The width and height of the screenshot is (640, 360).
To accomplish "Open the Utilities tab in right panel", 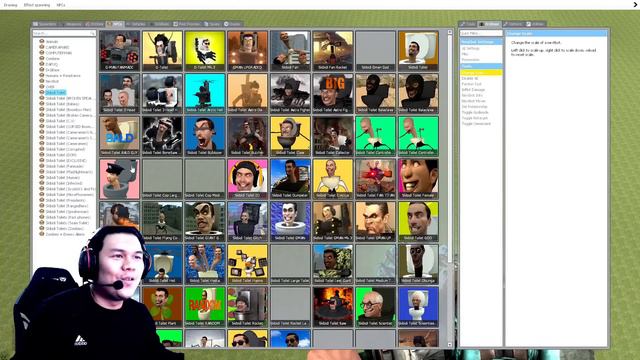I will (535, 24).
